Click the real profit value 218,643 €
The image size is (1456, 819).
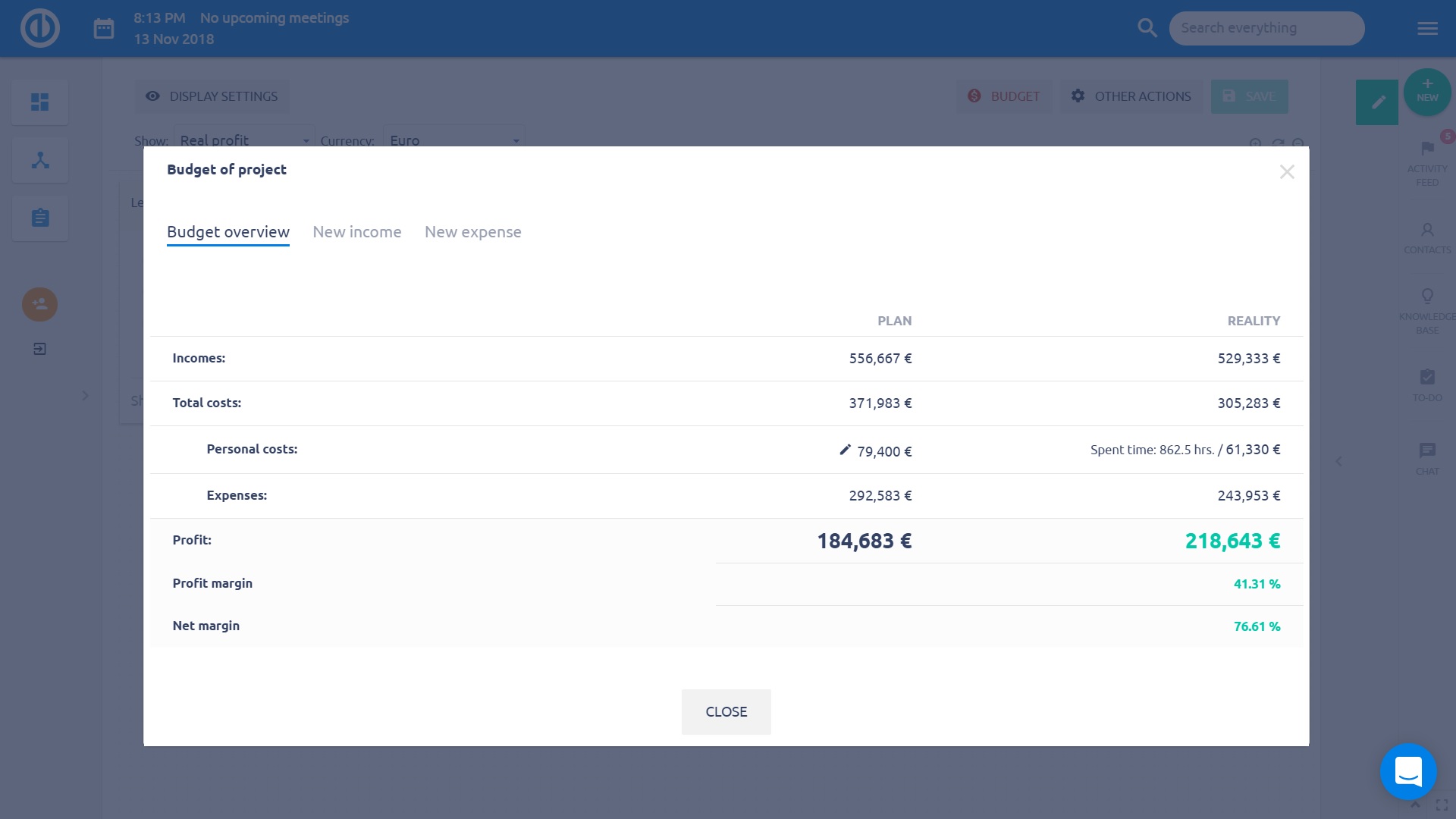(x=1232, y=541)
